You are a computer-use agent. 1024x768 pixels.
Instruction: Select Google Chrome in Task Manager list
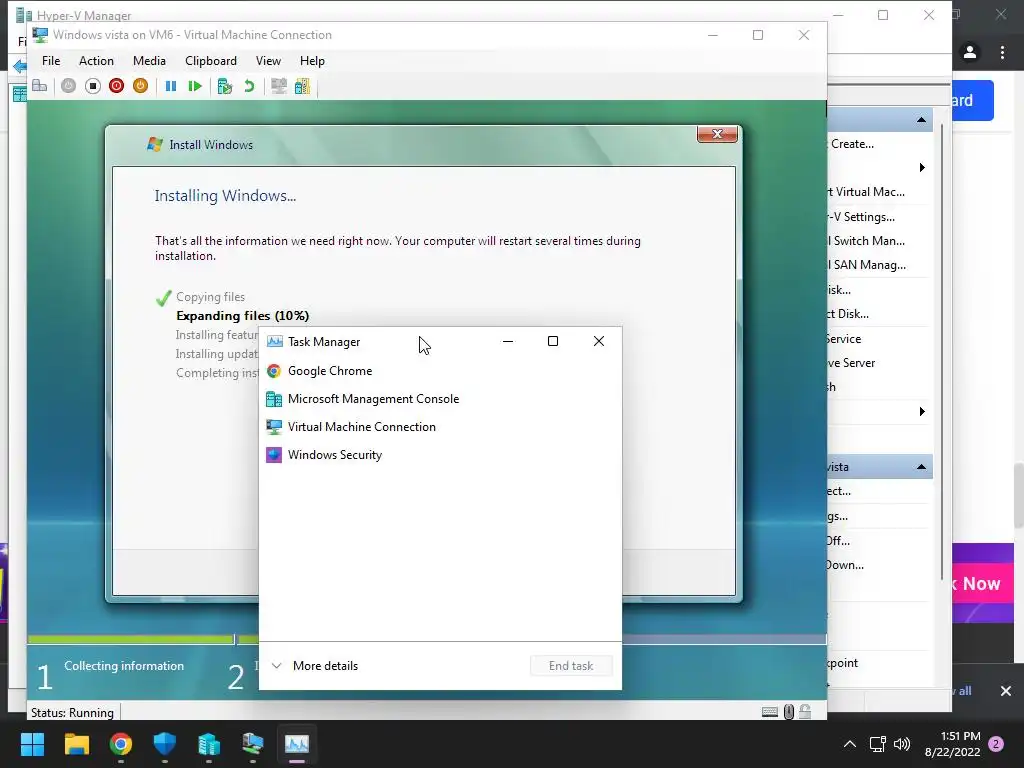(x=440, y=371)
